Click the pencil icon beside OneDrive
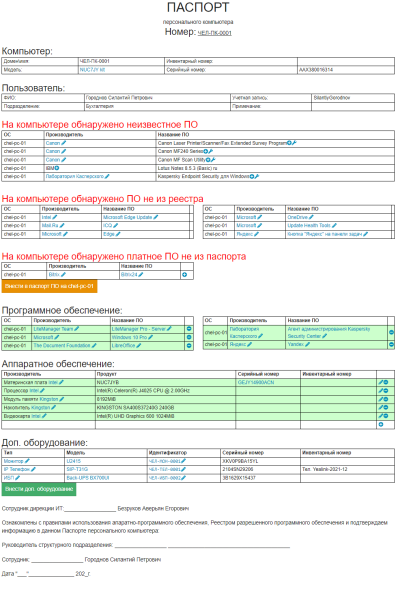The height and width of the screenshot is (600, 398). tap(311, 217)
